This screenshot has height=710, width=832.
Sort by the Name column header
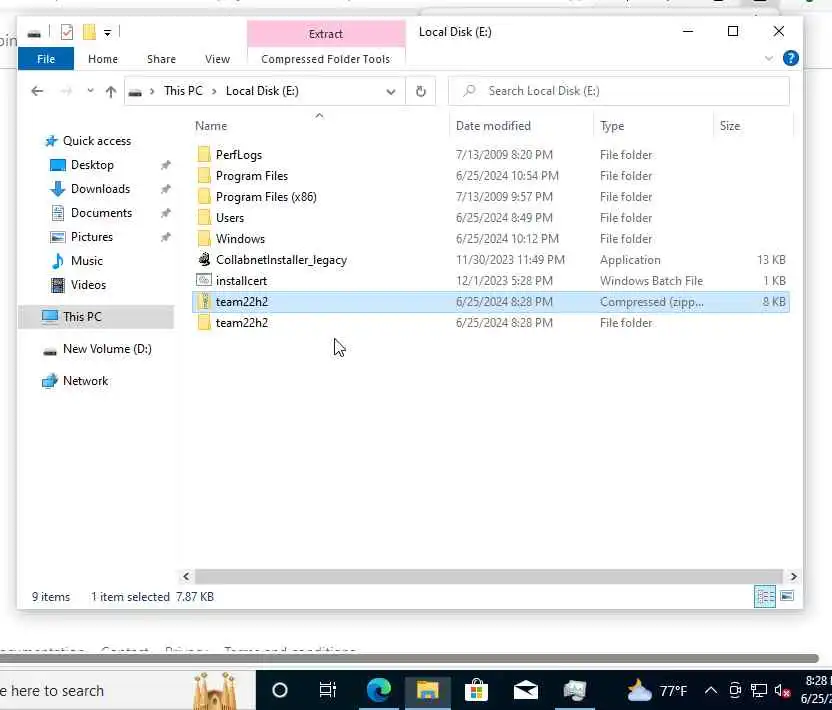pyautogui.click(x=211, y=126)
